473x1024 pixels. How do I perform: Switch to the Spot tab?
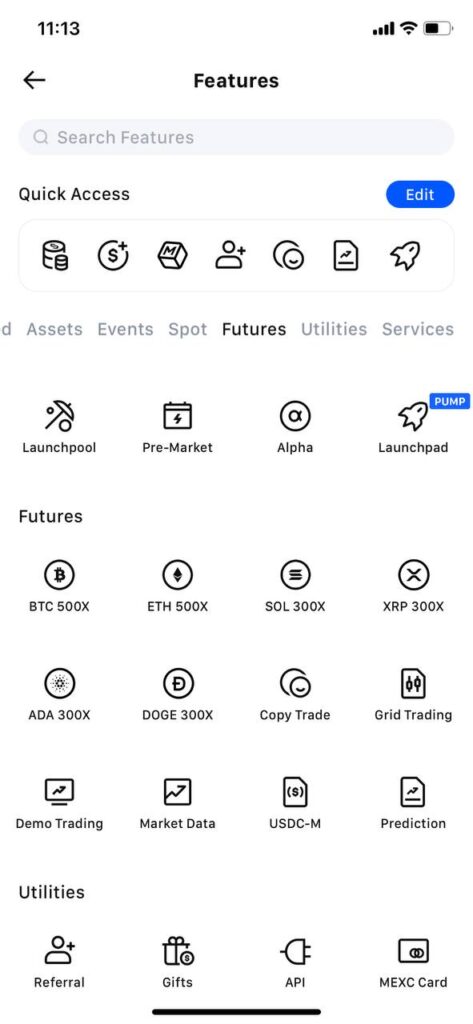click(188, 329)
